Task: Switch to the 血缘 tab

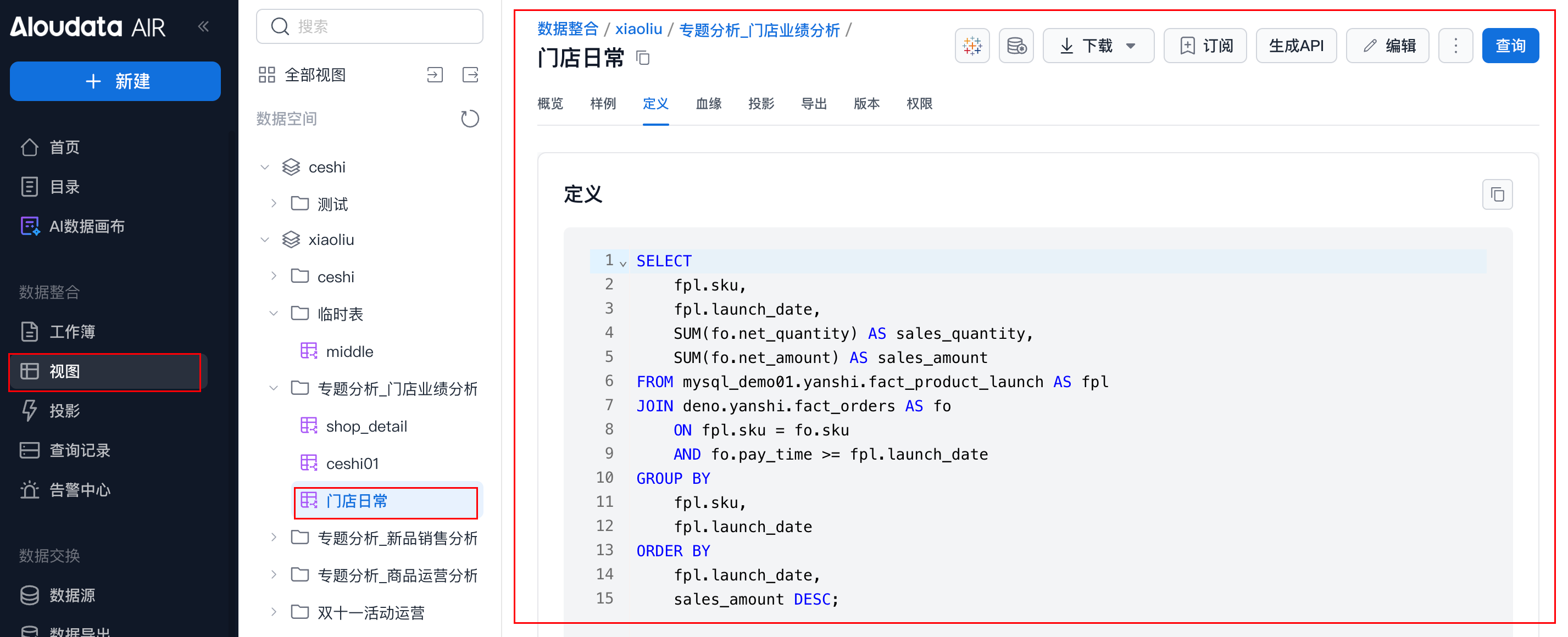Action: tap(708, 103)
